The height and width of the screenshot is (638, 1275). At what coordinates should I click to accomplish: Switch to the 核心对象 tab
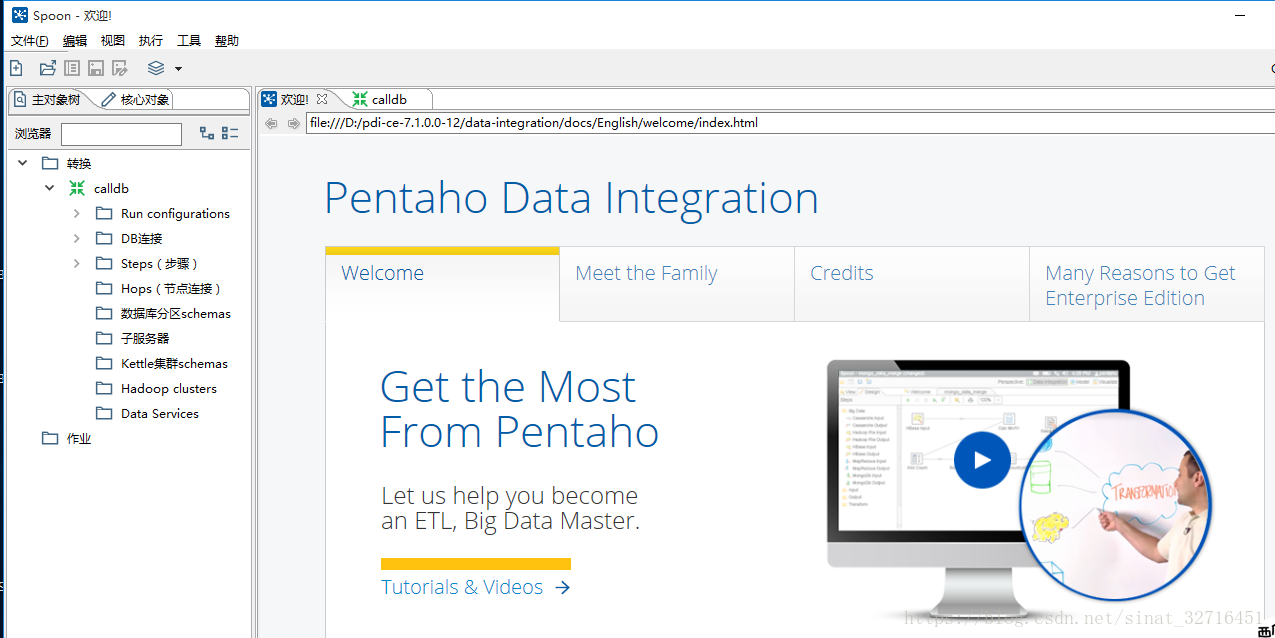tap(137, 100)
